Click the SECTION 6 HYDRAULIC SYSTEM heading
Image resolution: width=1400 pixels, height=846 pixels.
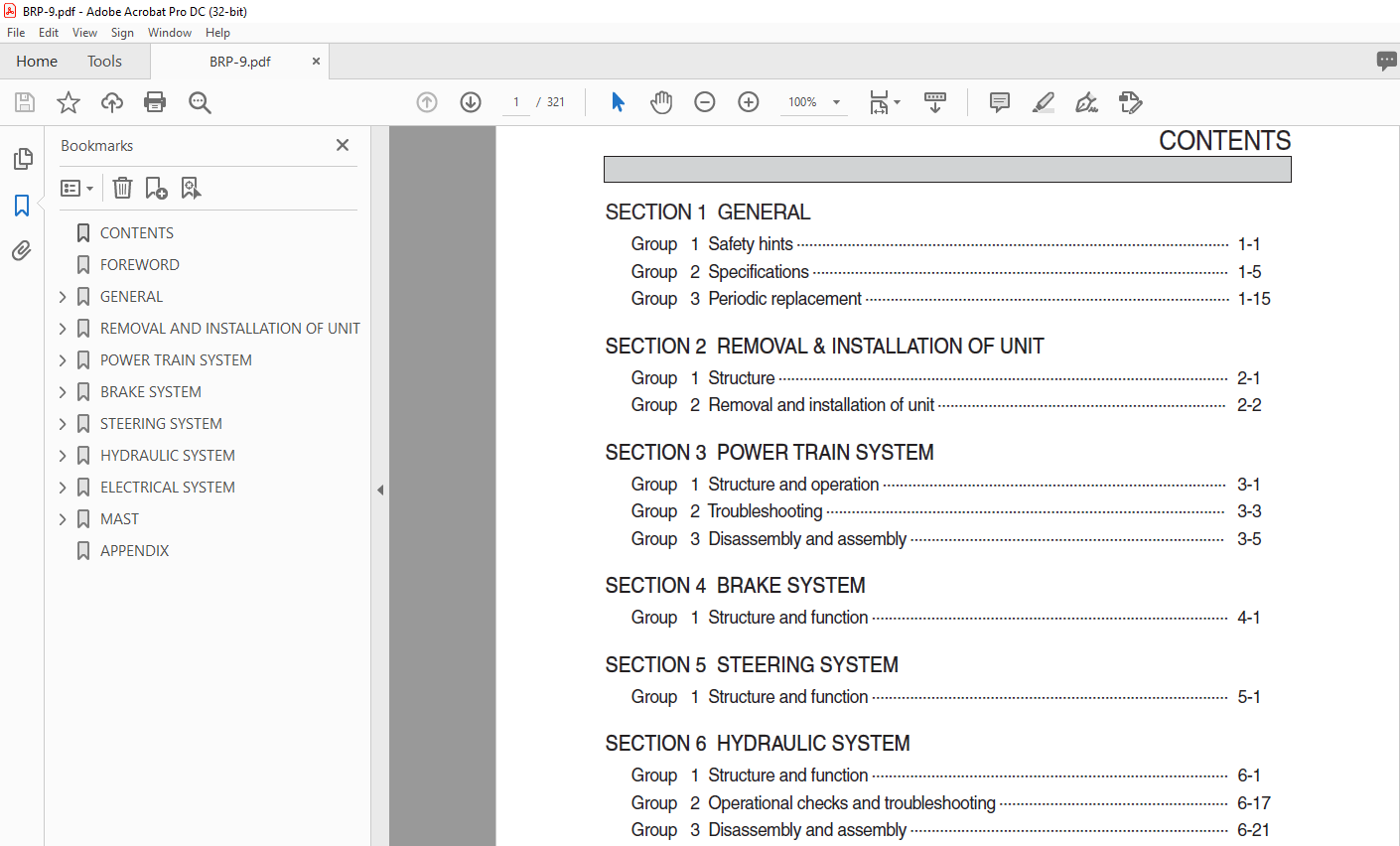click(x=758, y=744)
